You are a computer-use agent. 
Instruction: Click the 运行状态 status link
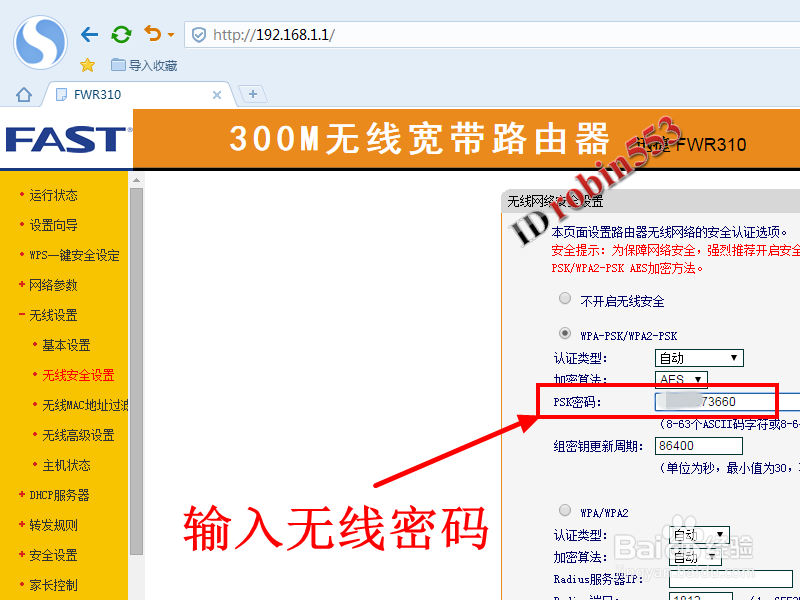[53, 195]
